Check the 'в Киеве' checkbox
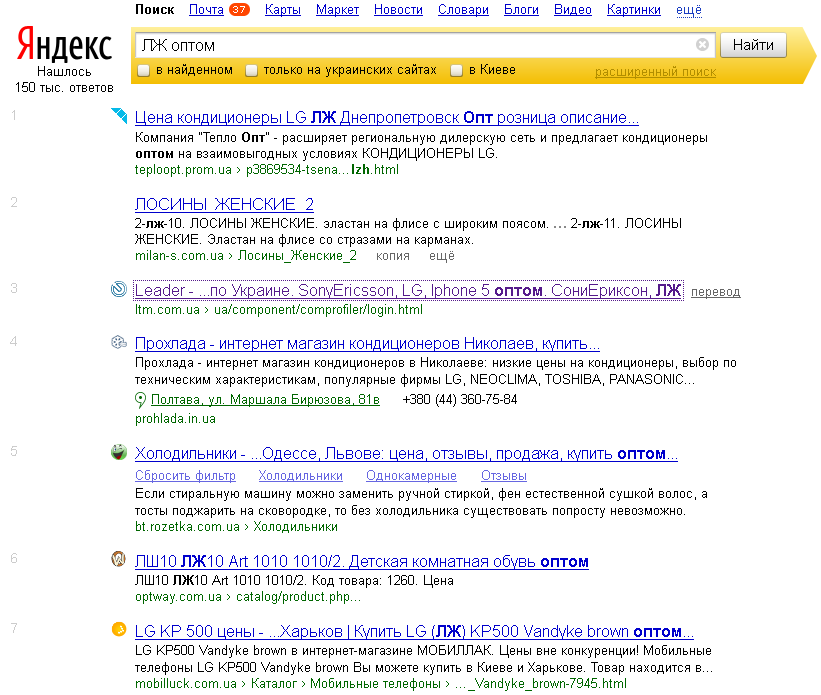 click(457, 70)
